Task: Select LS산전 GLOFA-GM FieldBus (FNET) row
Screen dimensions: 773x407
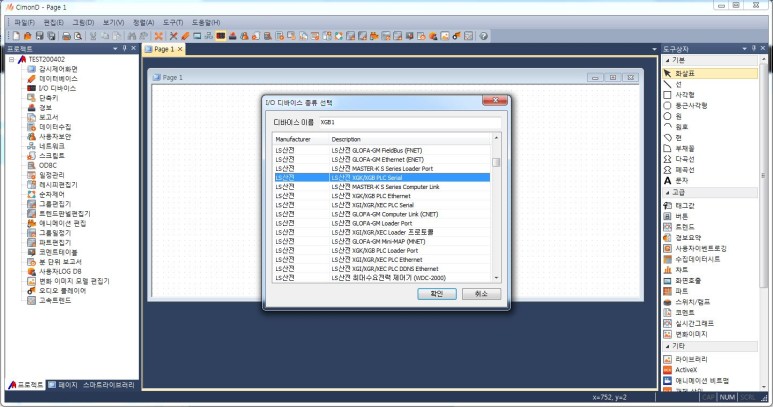Action: pyautogui.click(x=382, y=150)
